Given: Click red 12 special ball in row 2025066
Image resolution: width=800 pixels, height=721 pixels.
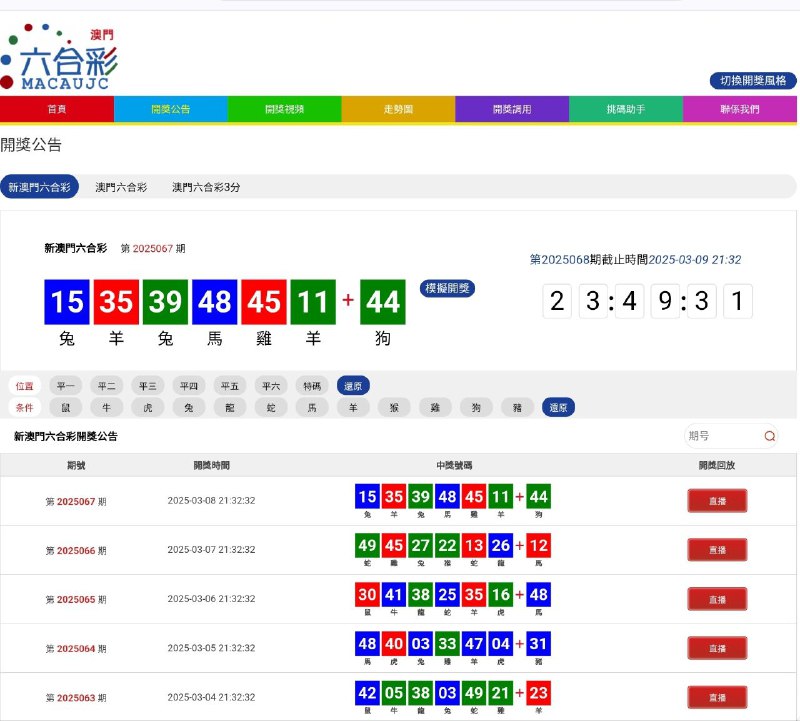Looking at the screenshot, I should (539, 545).
